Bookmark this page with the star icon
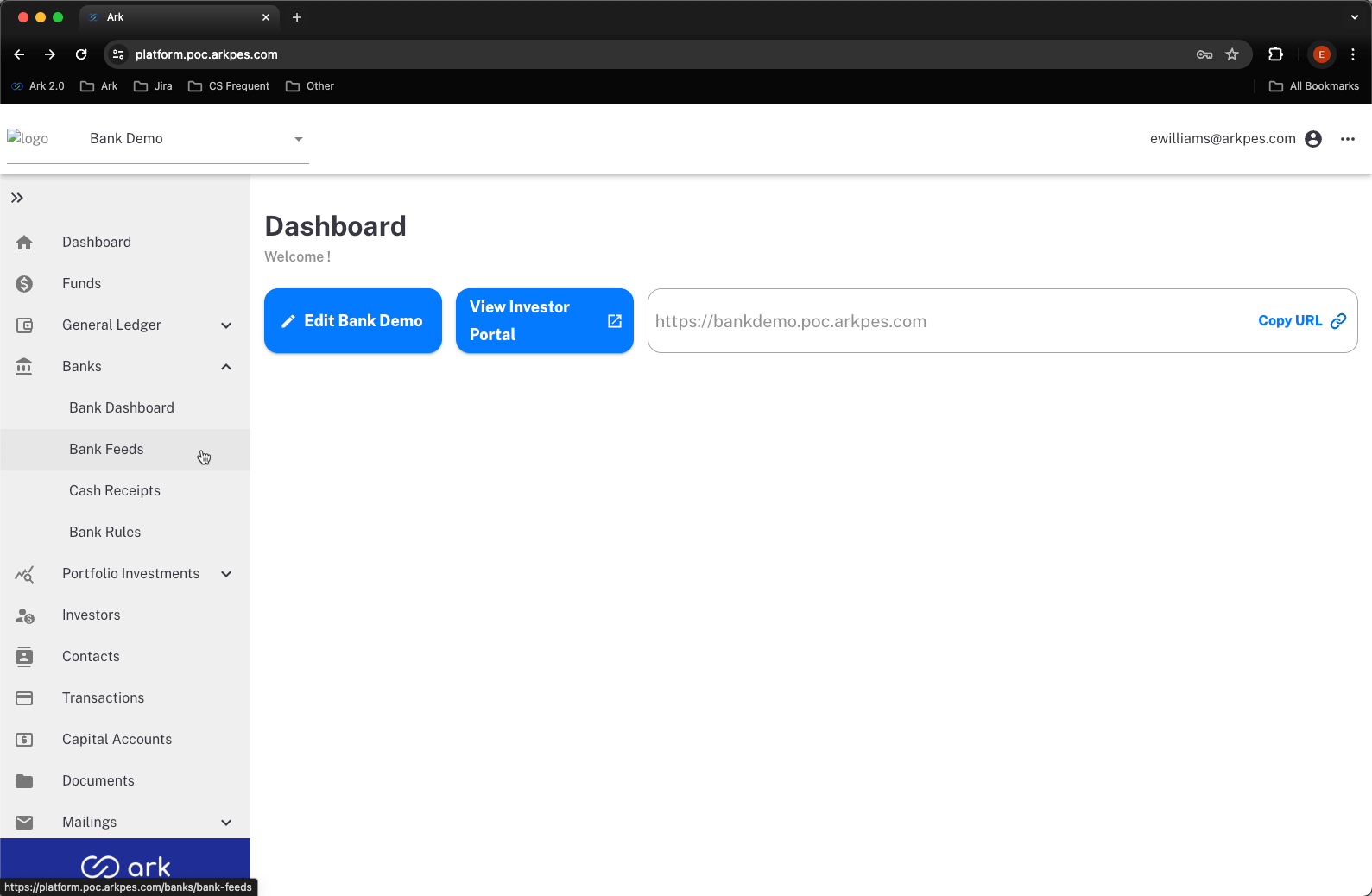1372x896 pixels. pos(1232,54)
